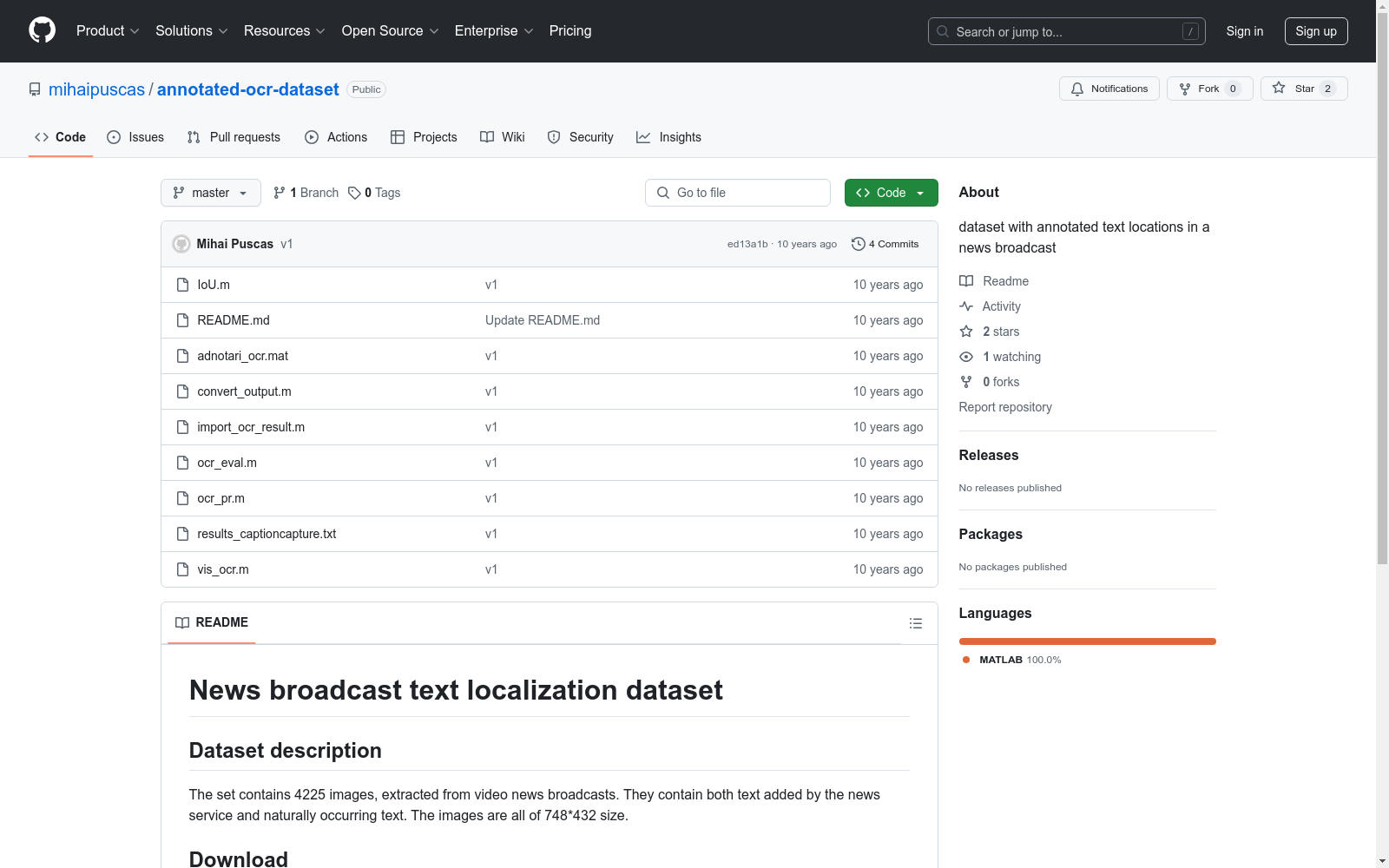Switch to the Pull requests tab
Viewport: 1389px width, 868px height.
click(x=234, y=137)
